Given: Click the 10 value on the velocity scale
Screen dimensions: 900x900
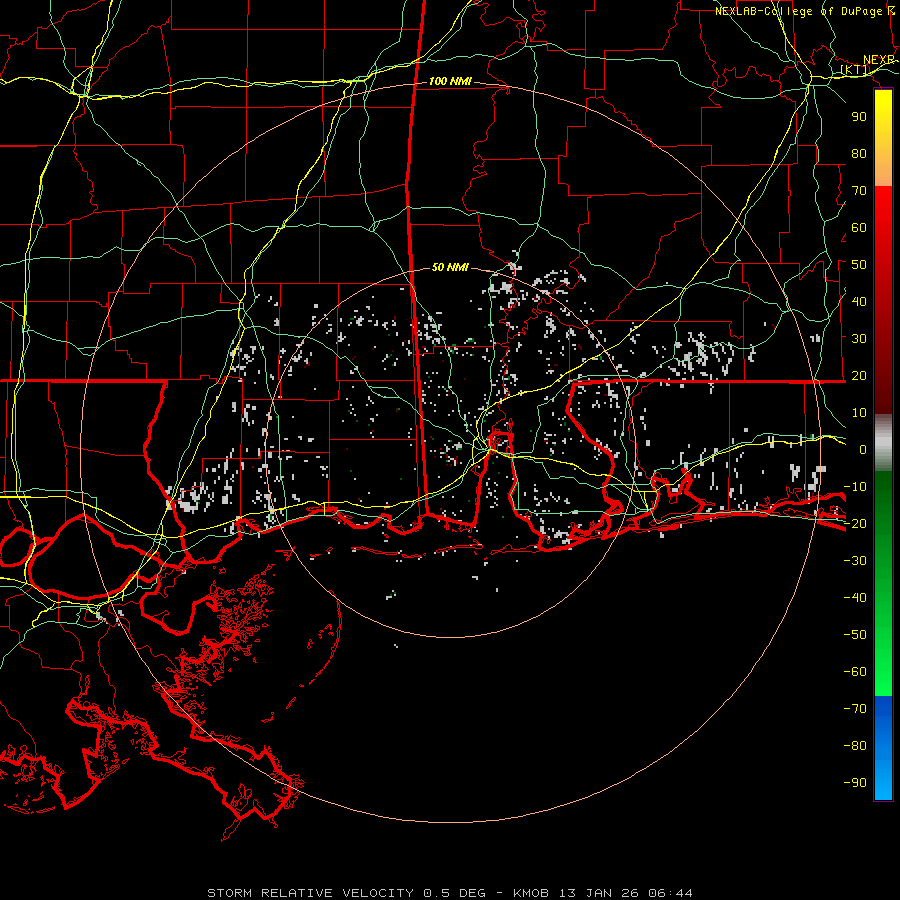Looking at the screenshot, I should pos(859,413).
